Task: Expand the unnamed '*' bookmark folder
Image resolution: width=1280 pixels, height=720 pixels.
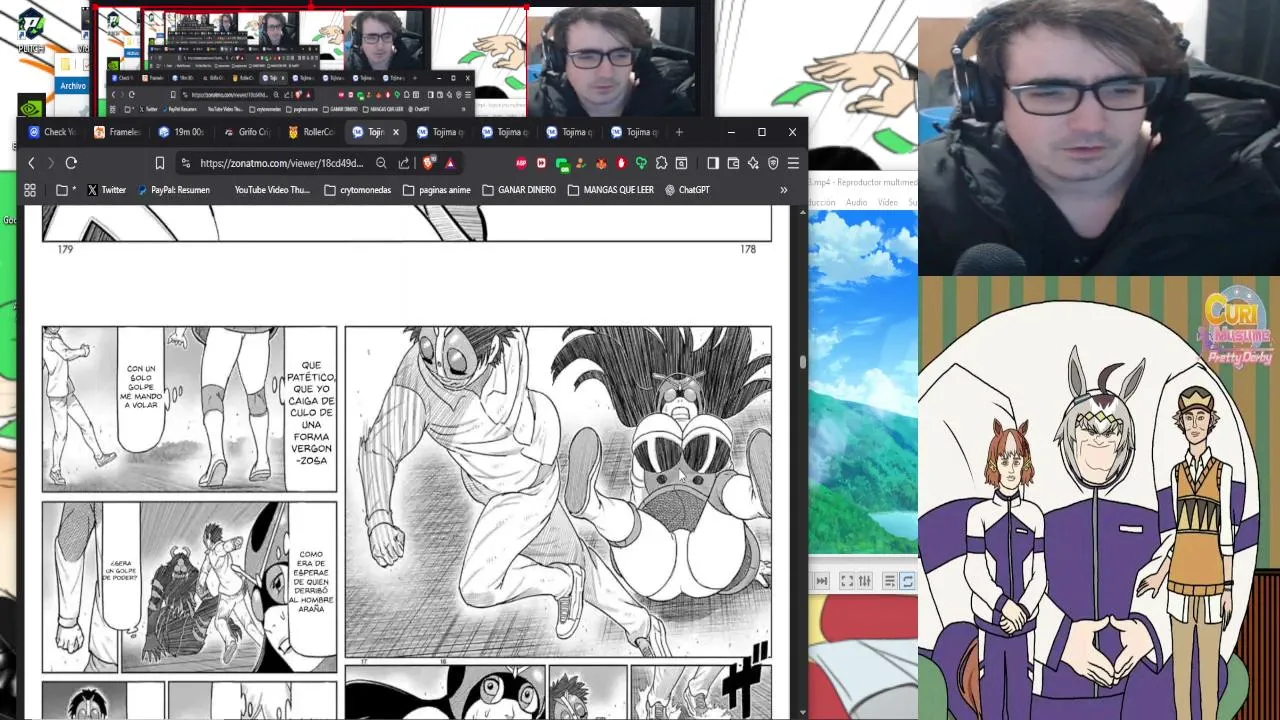Action: 65,190
